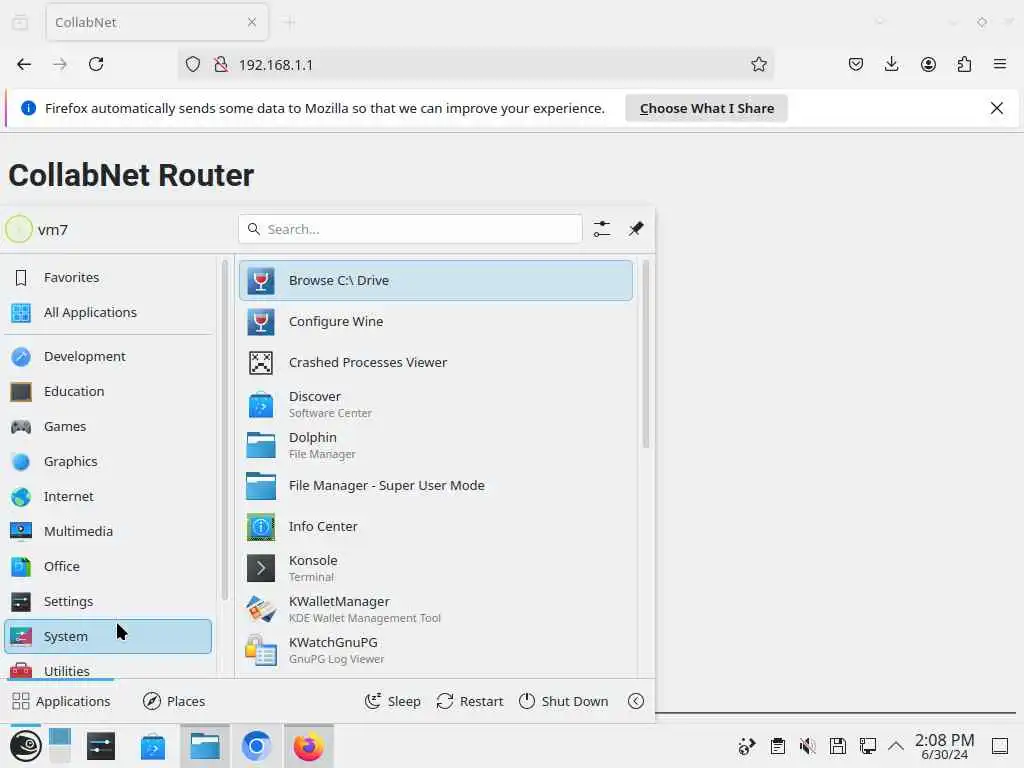
Task: Reload the current page
Action: [x=96, y=64]
